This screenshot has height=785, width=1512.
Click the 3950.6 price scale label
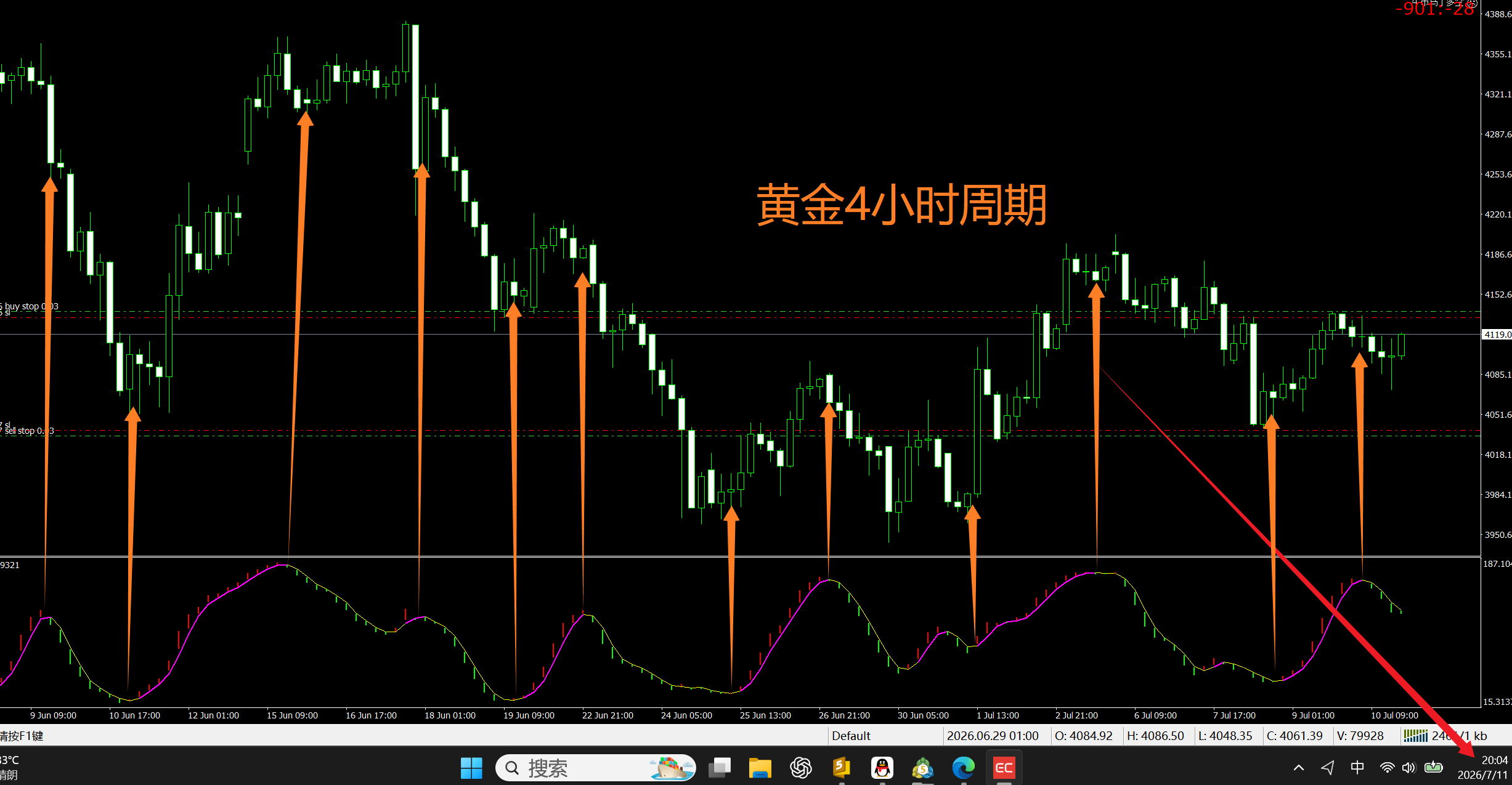coord(1497,535)
